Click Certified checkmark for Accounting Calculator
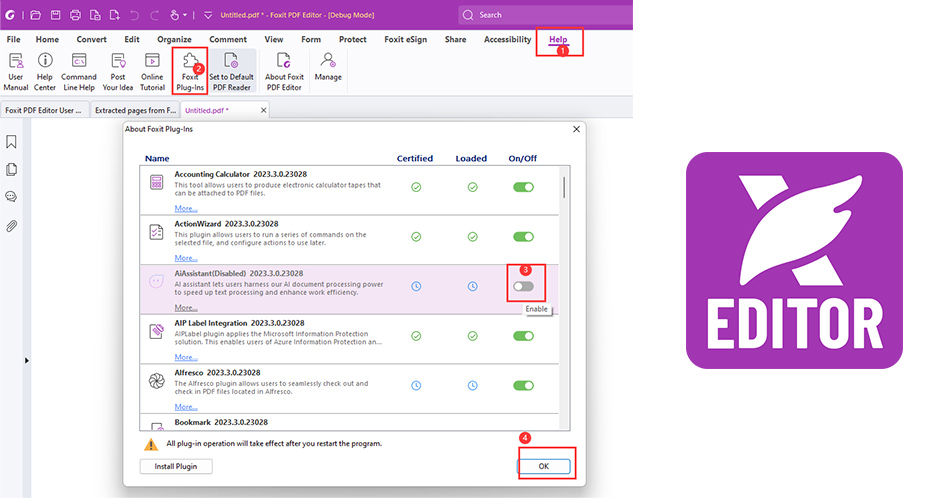Image resolution: width=952 pixels, height=498 pixels. 416,187
